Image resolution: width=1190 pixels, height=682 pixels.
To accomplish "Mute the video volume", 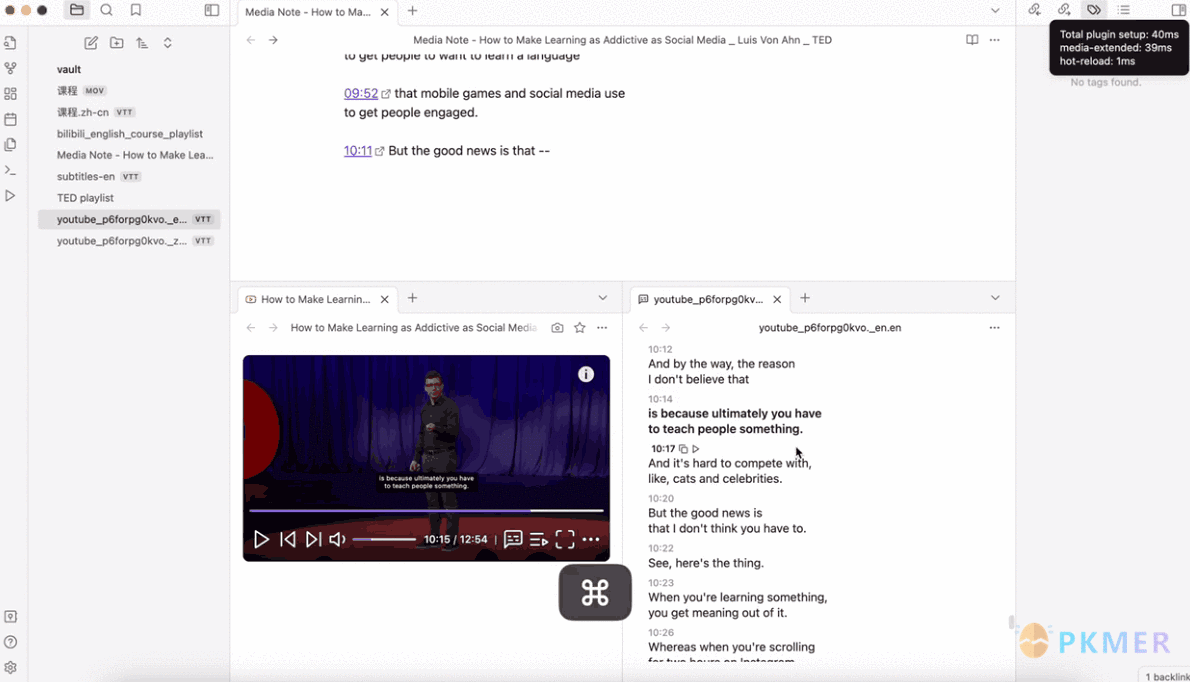I will click(x=338, y=539).
